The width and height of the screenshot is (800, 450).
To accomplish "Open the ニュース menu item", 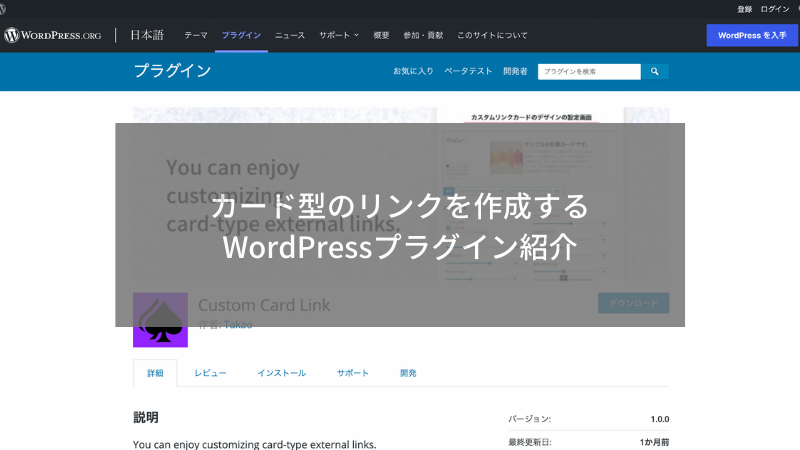I will coord(290,35).
